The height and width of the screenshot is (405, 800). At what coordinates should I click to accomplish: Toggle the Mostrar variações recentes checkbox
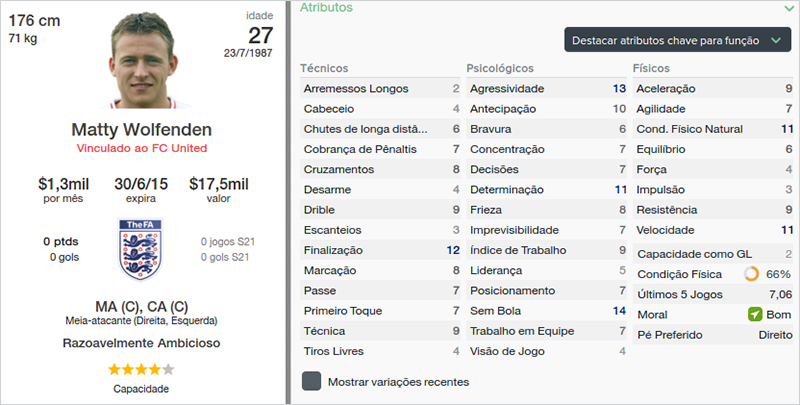click(x=312, y=381)
